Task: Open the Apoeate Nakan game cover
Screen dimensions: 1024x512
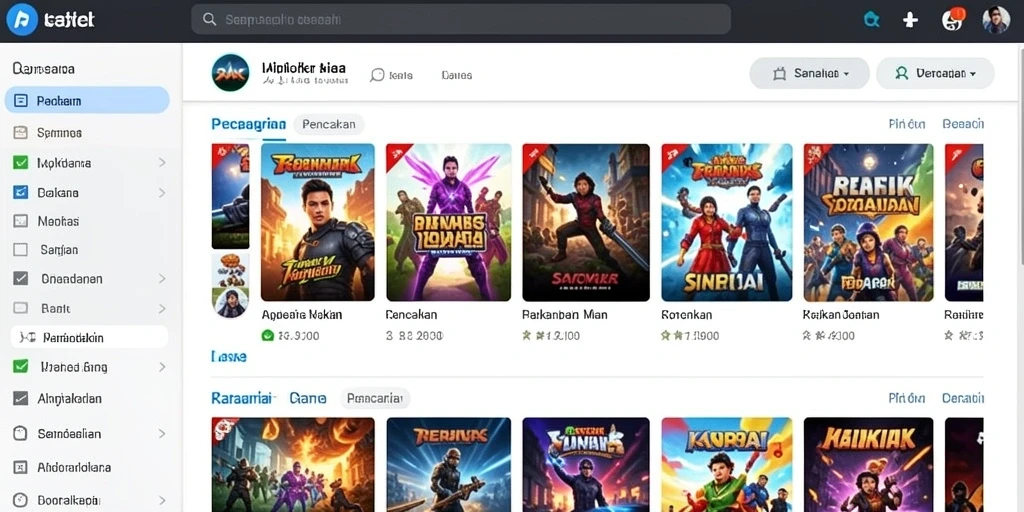Action: (317, 223)
